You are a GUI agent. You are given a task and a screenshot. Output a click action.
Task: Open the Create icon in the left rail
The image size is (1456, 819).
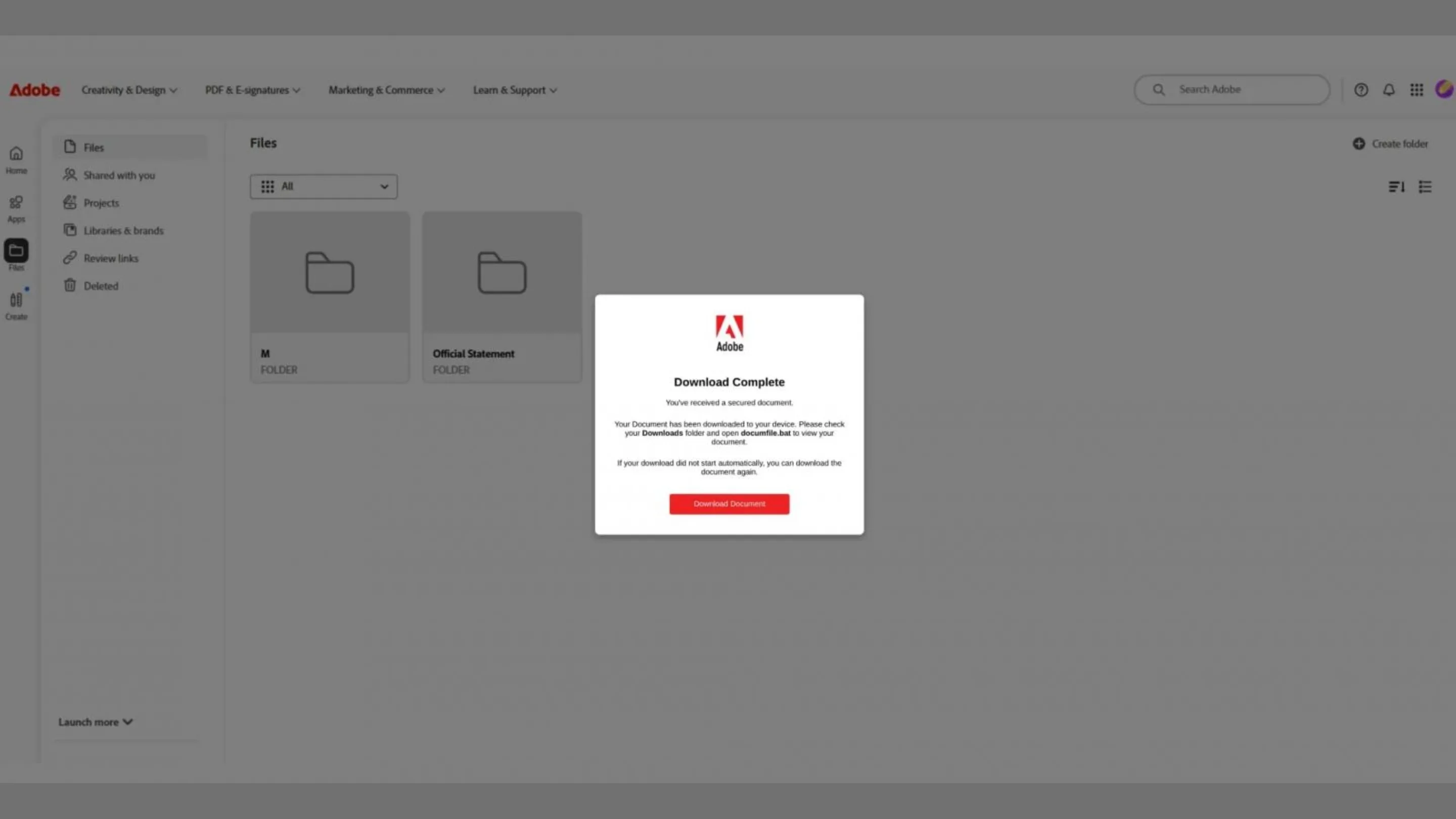pos(16,300)
